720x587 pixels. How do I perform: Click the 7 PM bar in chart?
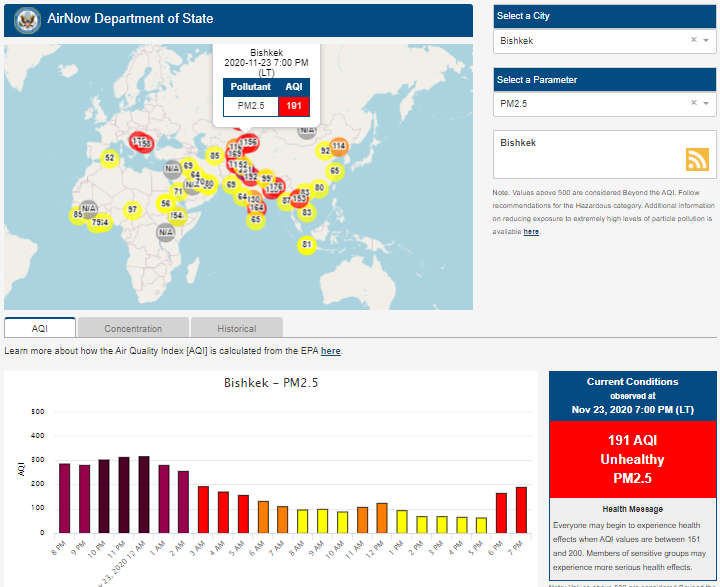521,510
